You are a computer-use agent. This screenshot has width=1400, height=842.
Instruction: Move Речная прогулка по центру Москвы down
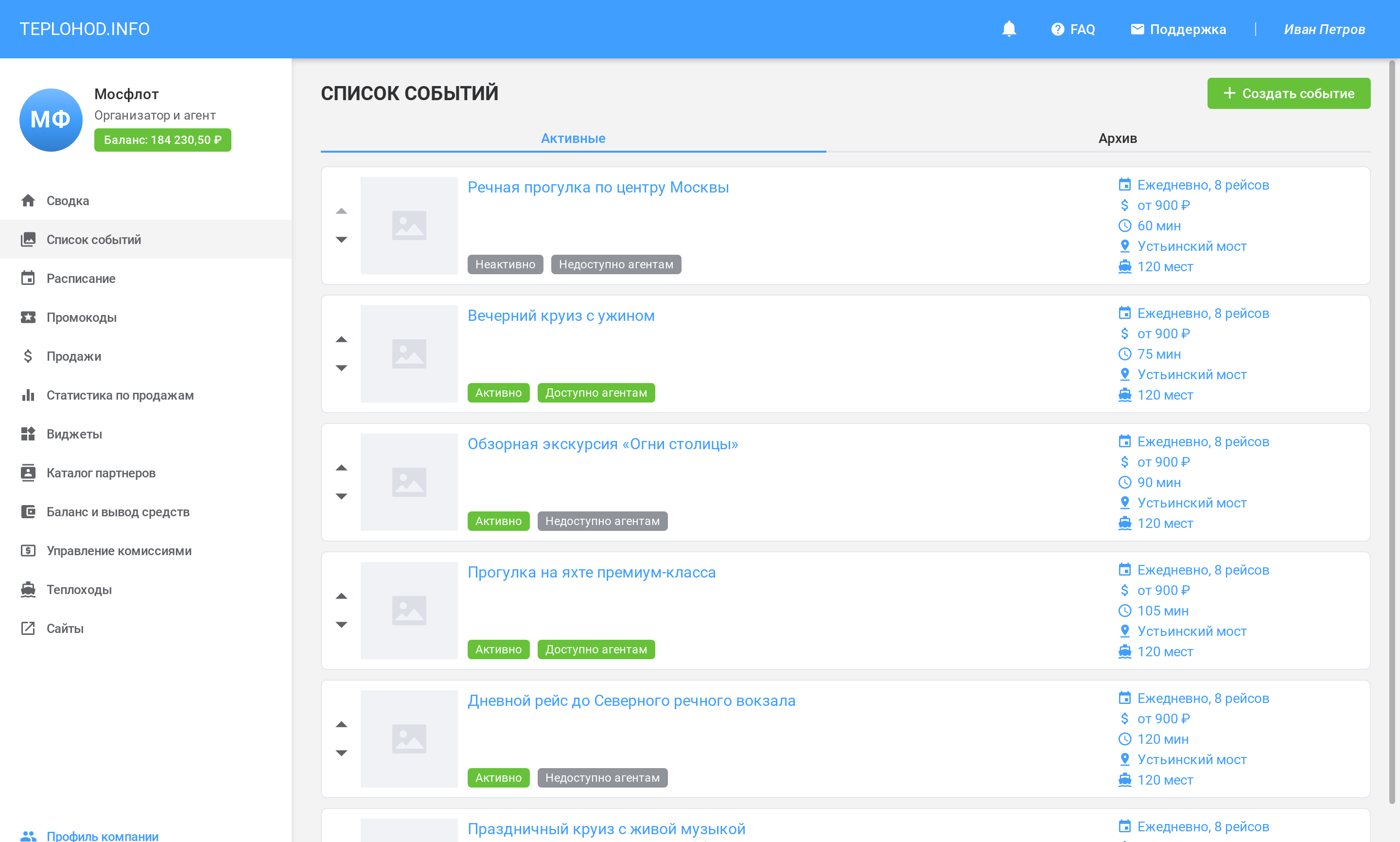coord(341,240)
